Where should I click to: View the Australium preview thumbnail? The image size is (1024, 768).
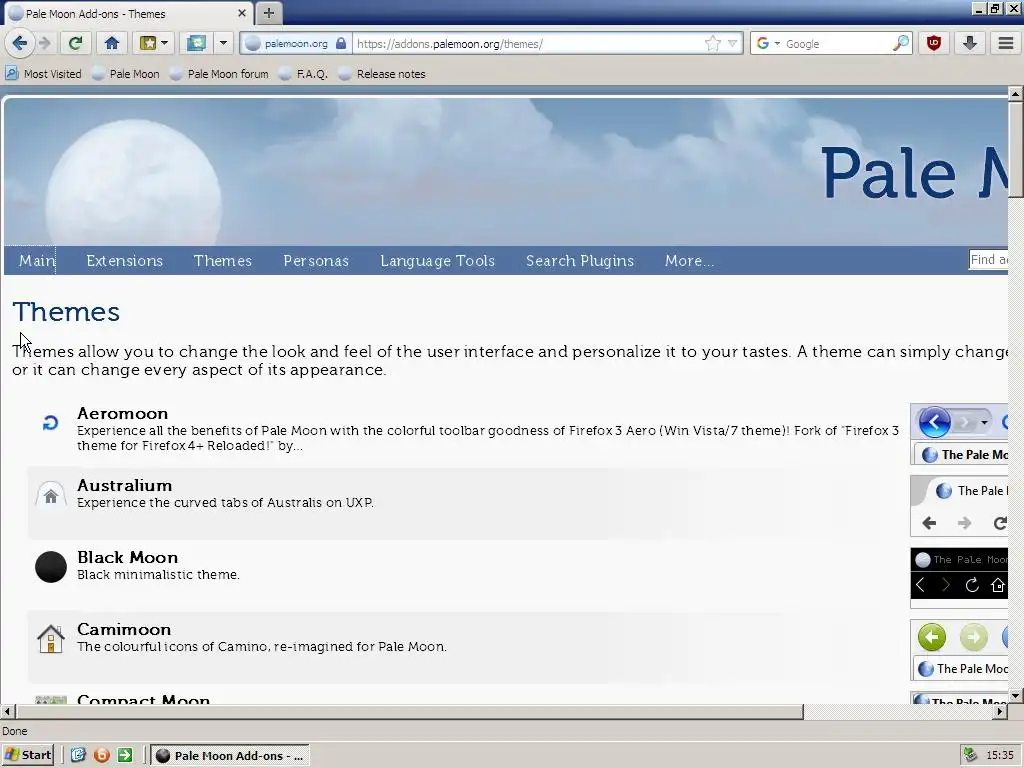pyautogui.click(x=959, y=506)
